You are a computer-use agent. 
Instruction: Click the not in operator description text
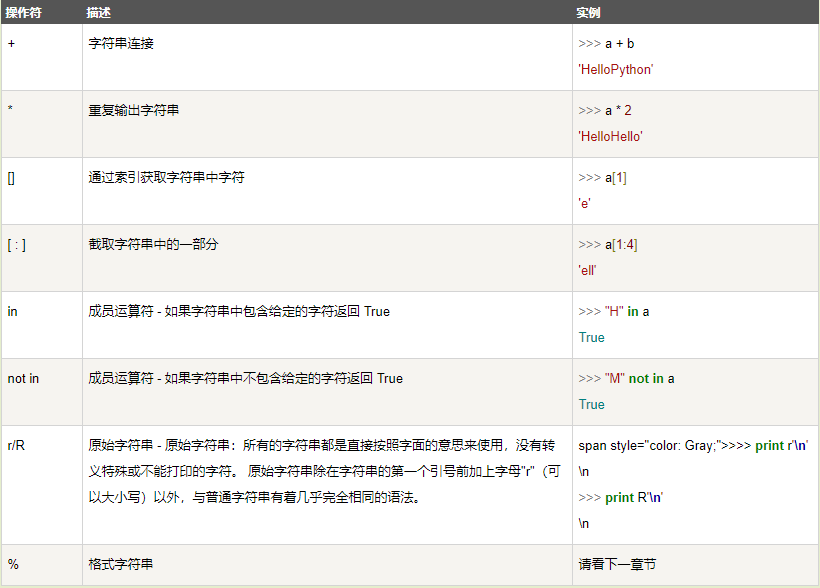[245, 378]
